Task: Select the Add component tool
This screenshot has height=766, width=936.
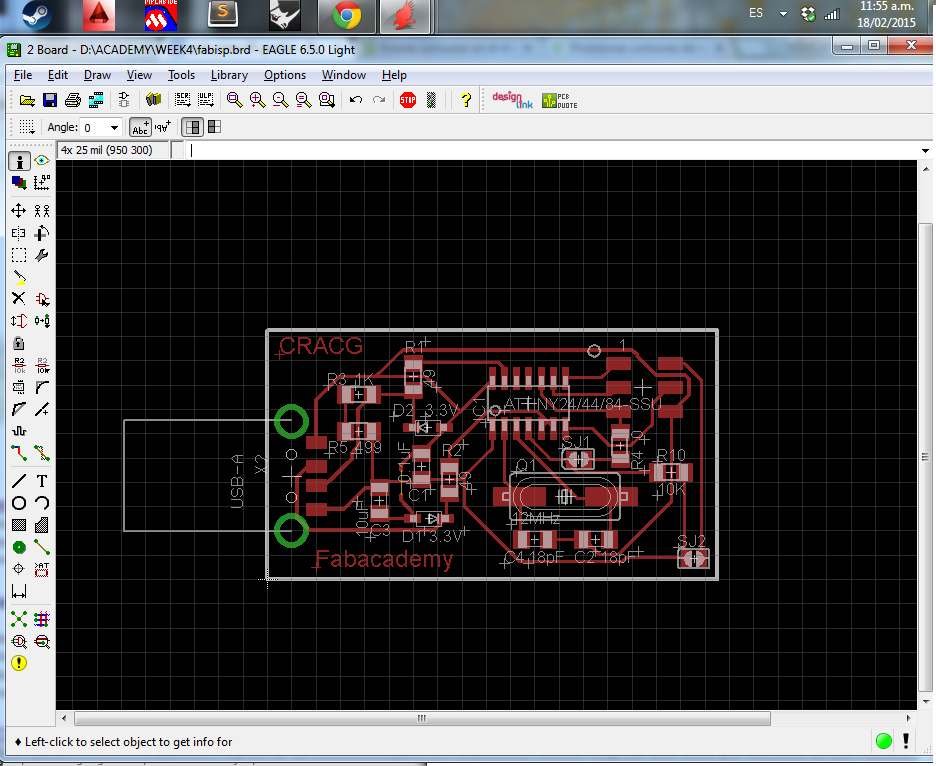Action: (x=42, y=299)
